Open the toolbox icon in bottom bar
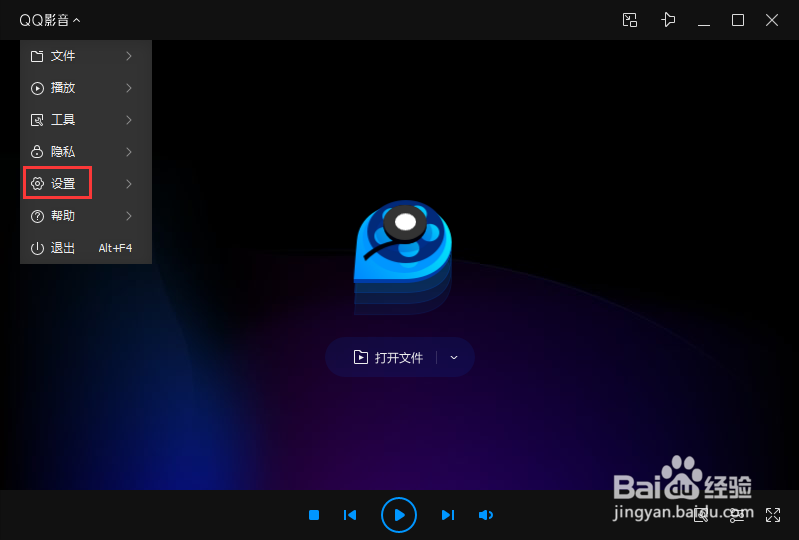Image resolution: width=799 pixels, height=540 pixels. click(701, 515)
